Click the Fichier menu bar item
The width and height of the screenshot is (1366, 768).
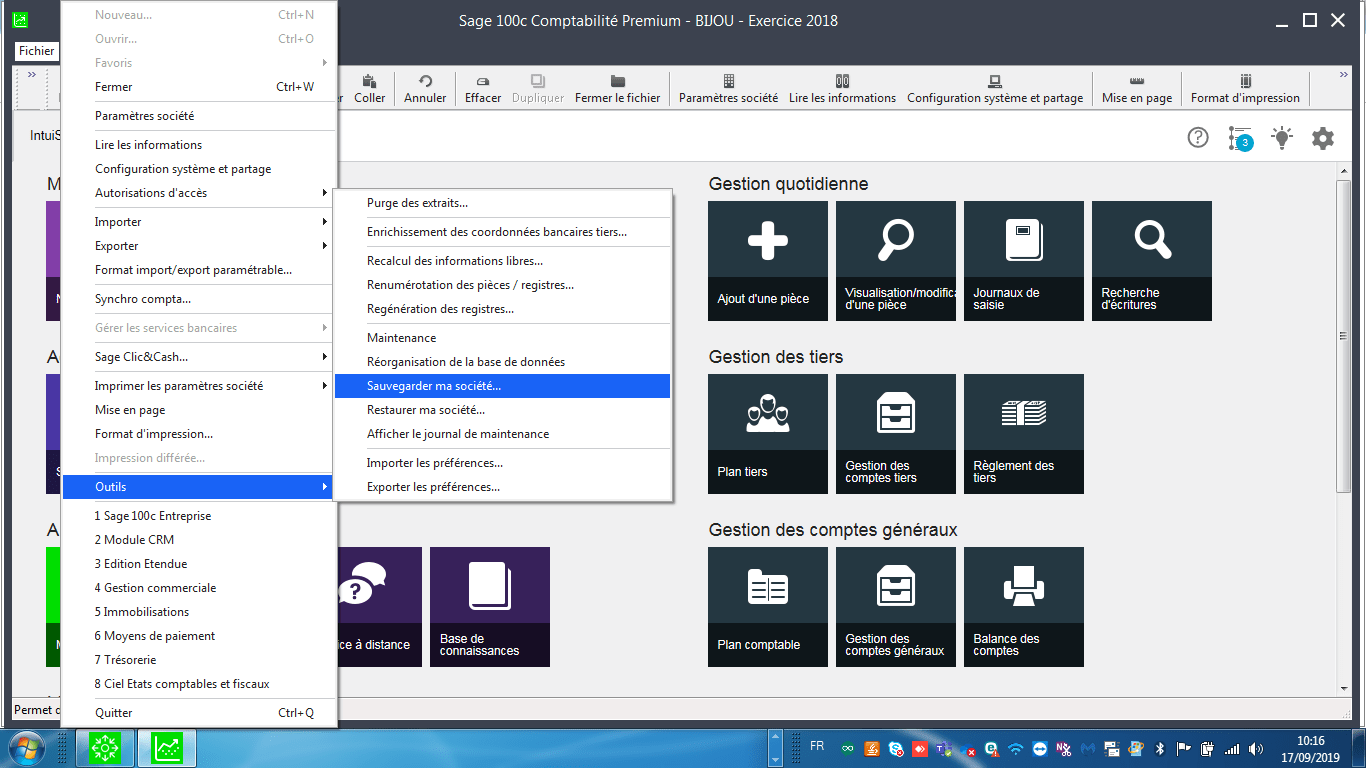click(x=37, y=51)
